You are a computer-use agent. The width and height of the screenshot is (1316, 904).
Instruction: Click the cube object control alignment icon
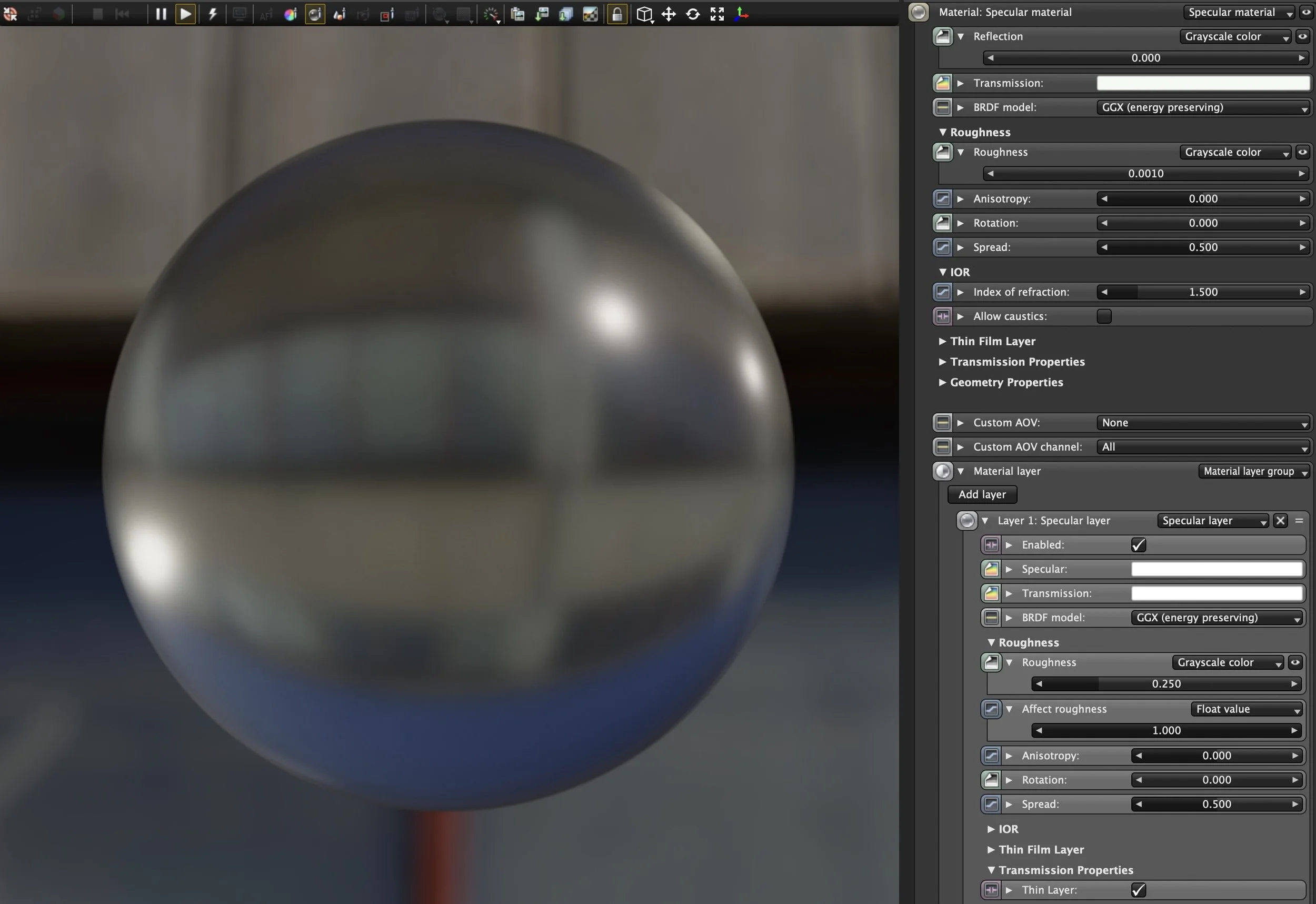644,14
